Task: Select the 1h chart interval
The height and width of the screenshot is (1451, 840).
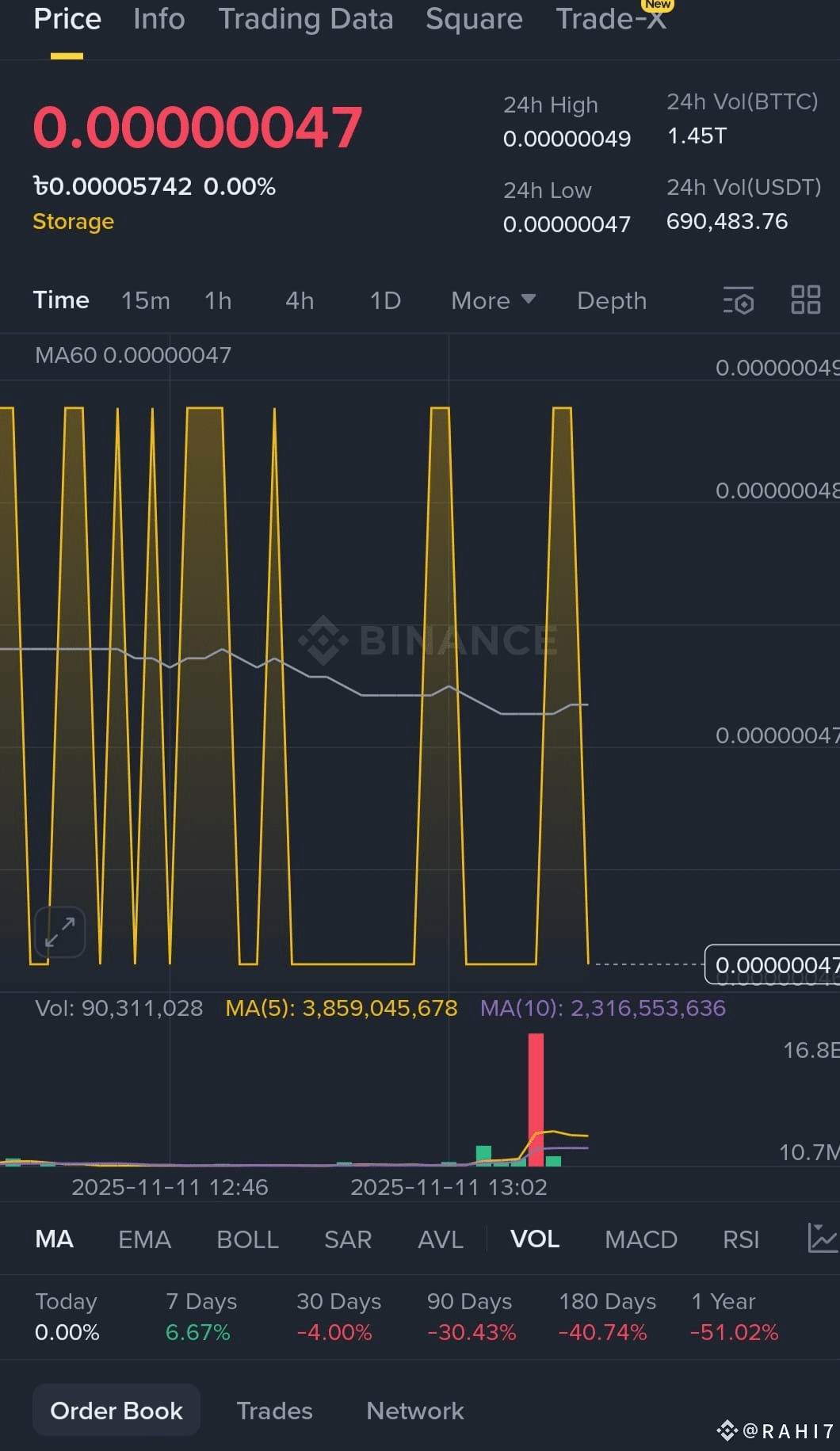Action: point(218,300)
